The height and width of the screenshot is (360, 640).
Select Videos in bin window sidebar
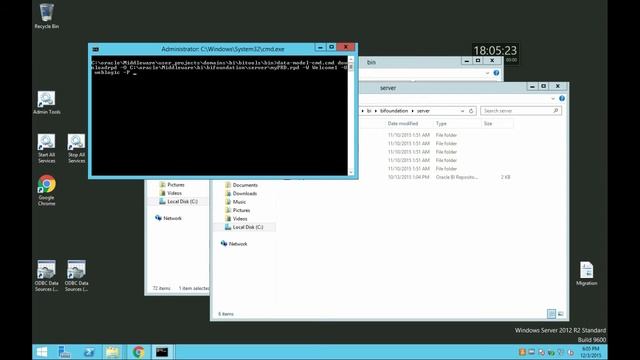(174, 193)
